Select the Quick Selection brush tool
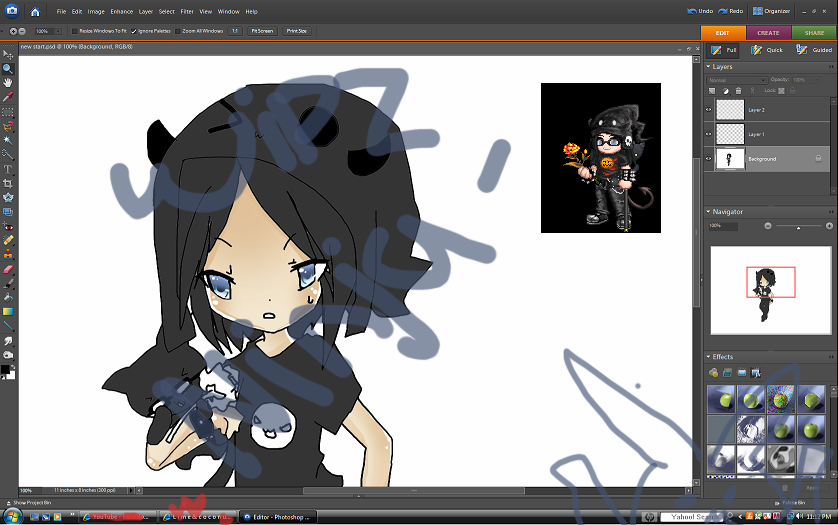 pos(8,155)
